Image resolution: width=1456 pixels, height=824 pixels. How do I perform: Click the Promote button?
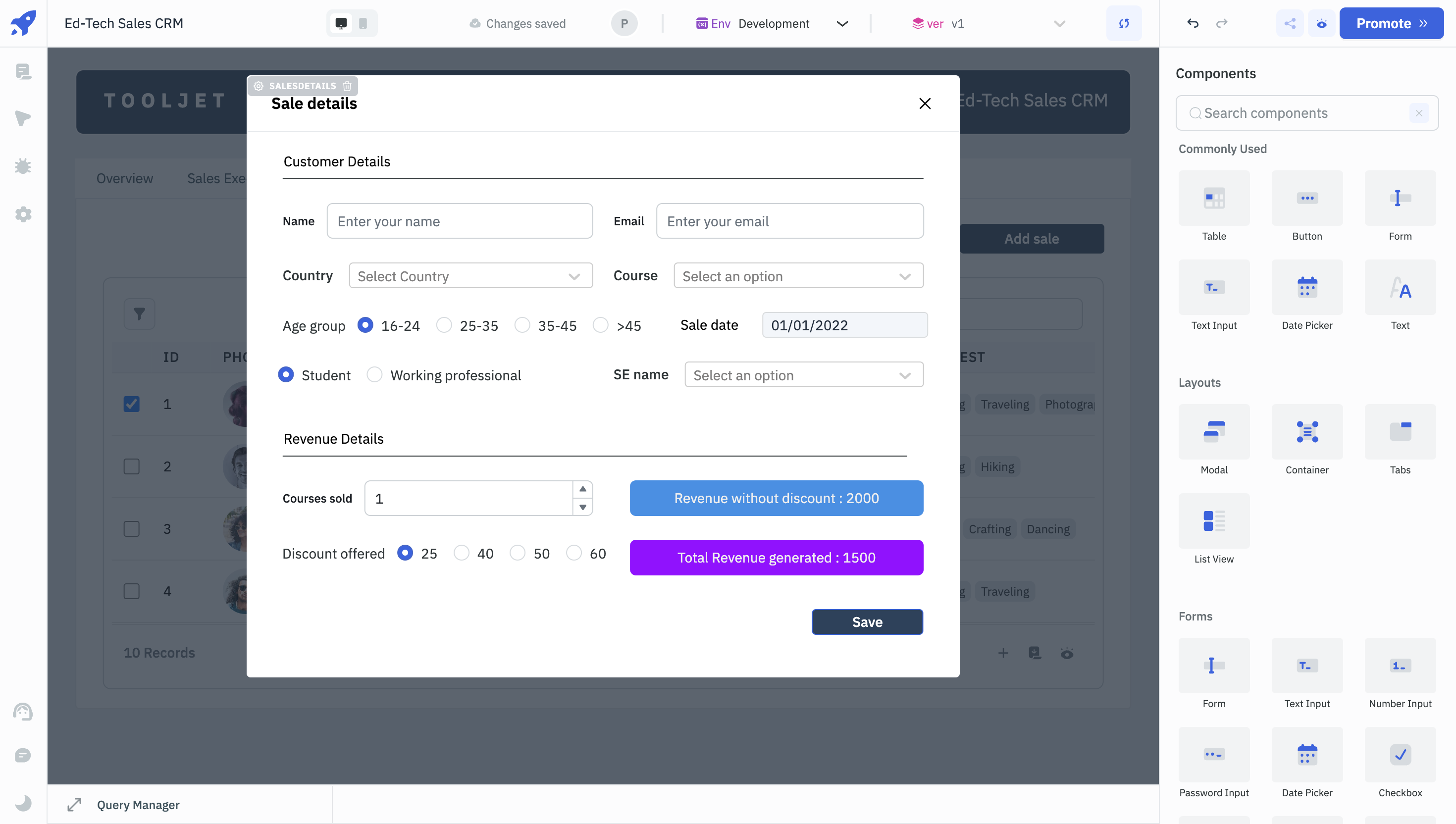(x=1391, y=23)
